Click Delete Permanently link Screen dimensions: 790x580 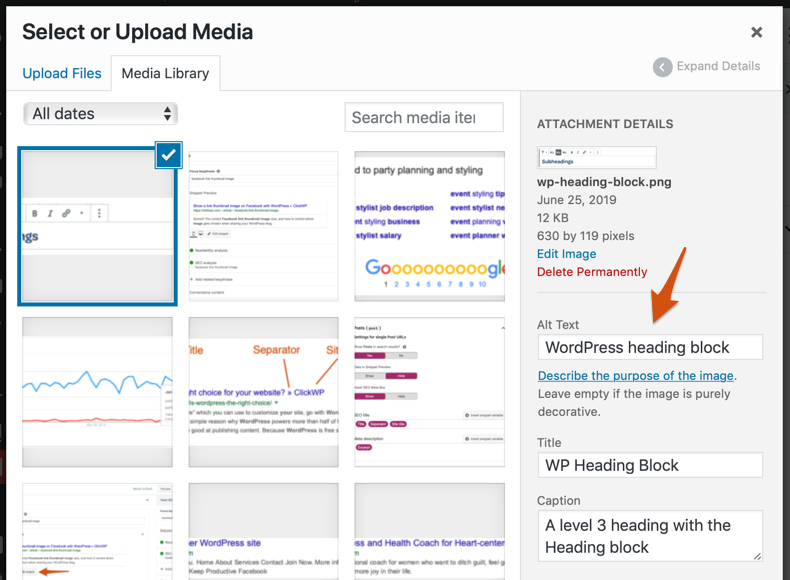click(x=592, y=272)
